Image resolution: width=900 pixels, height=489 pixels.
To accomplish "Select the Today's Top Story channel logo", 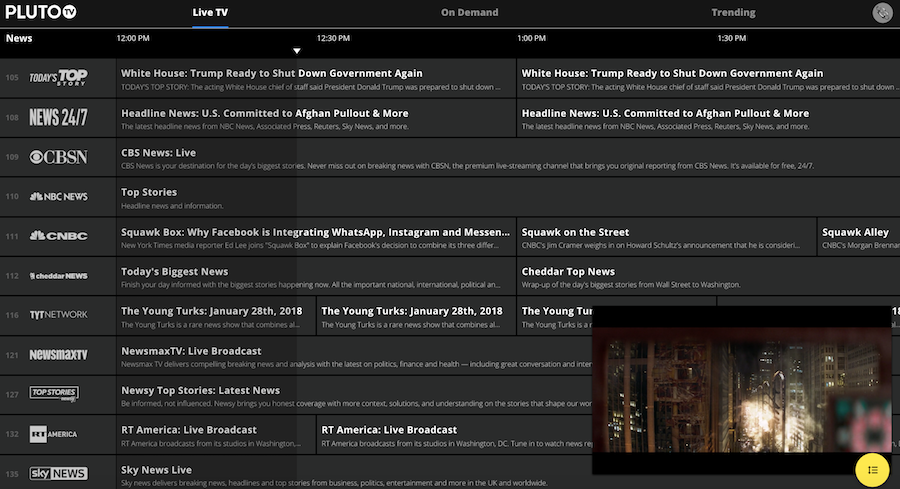I will pos(58,78).
